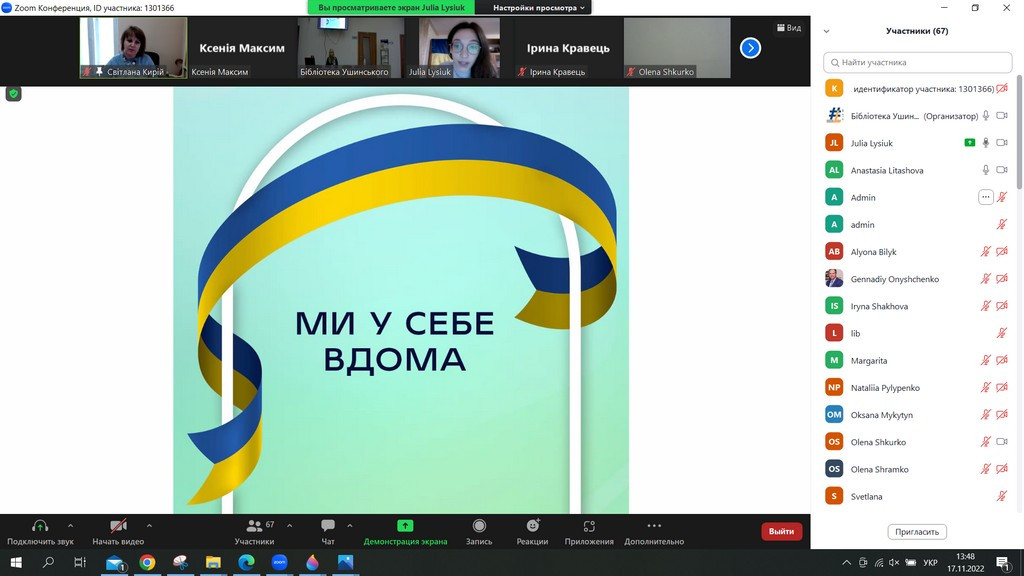The height and width of the screenshot is (576, 1024).
Task: Click the camera icon for Julia Lysiuk
Action: point(1002,143)
